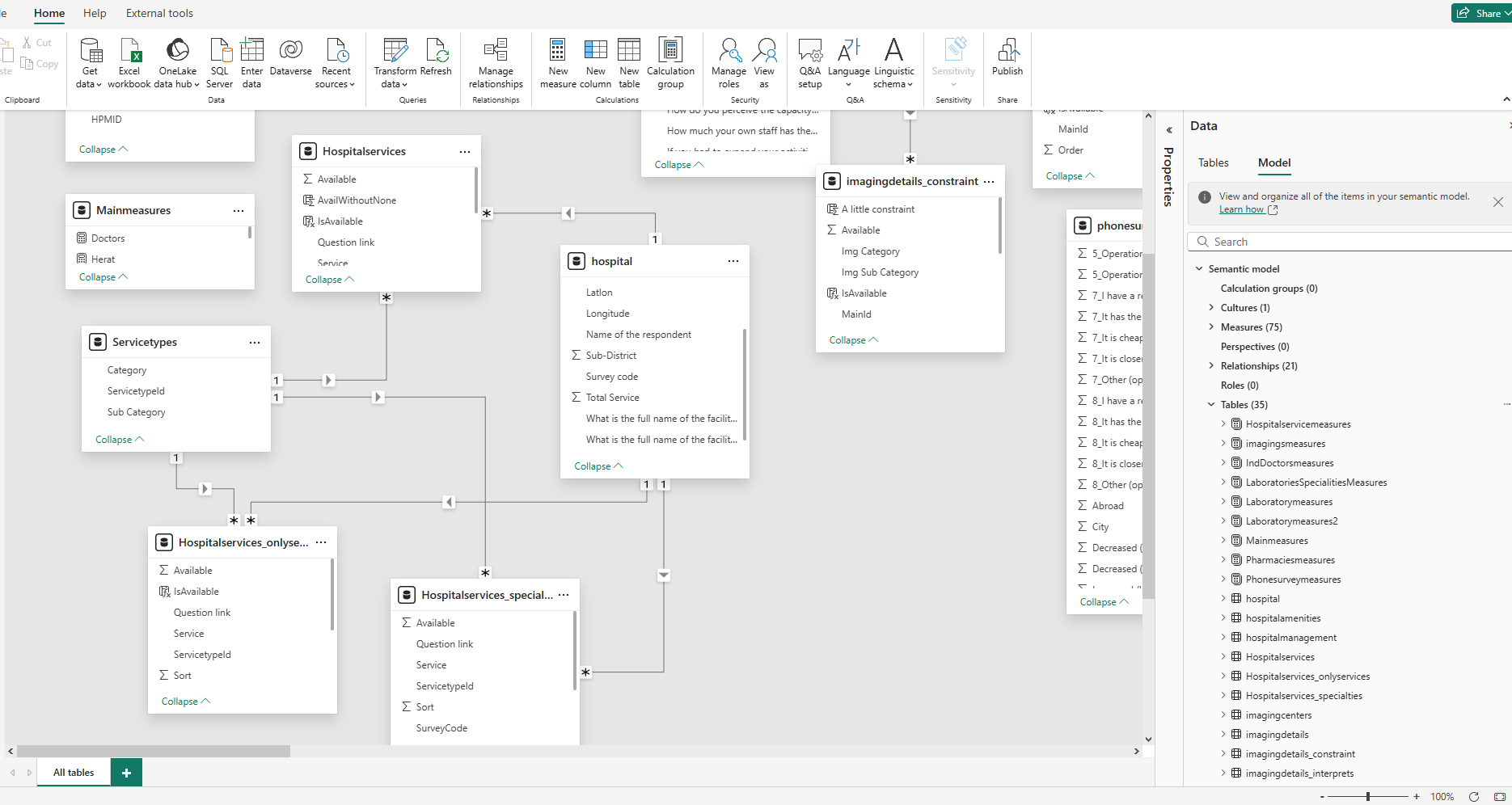
Task: Open Excel workbook import
Action: (129, 52)
